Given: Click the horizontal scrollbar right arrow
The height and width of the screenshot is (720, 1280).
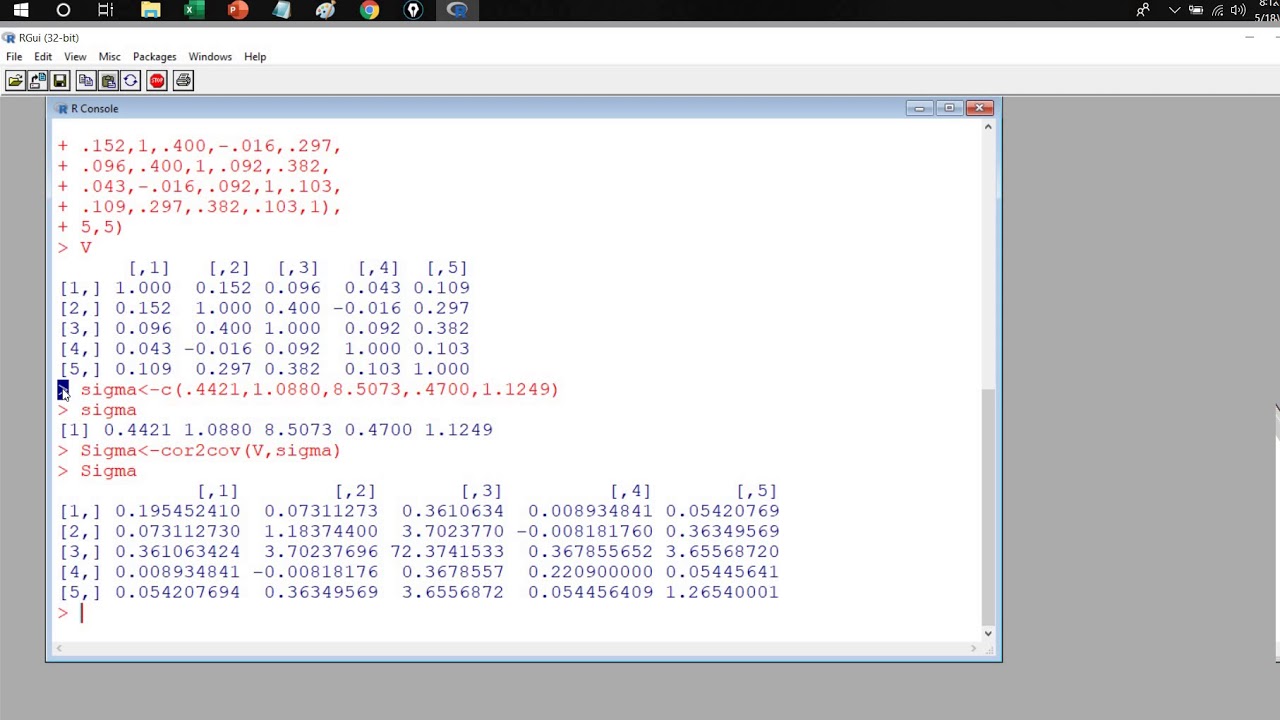Looking at the screenshot, I should 973,649.
